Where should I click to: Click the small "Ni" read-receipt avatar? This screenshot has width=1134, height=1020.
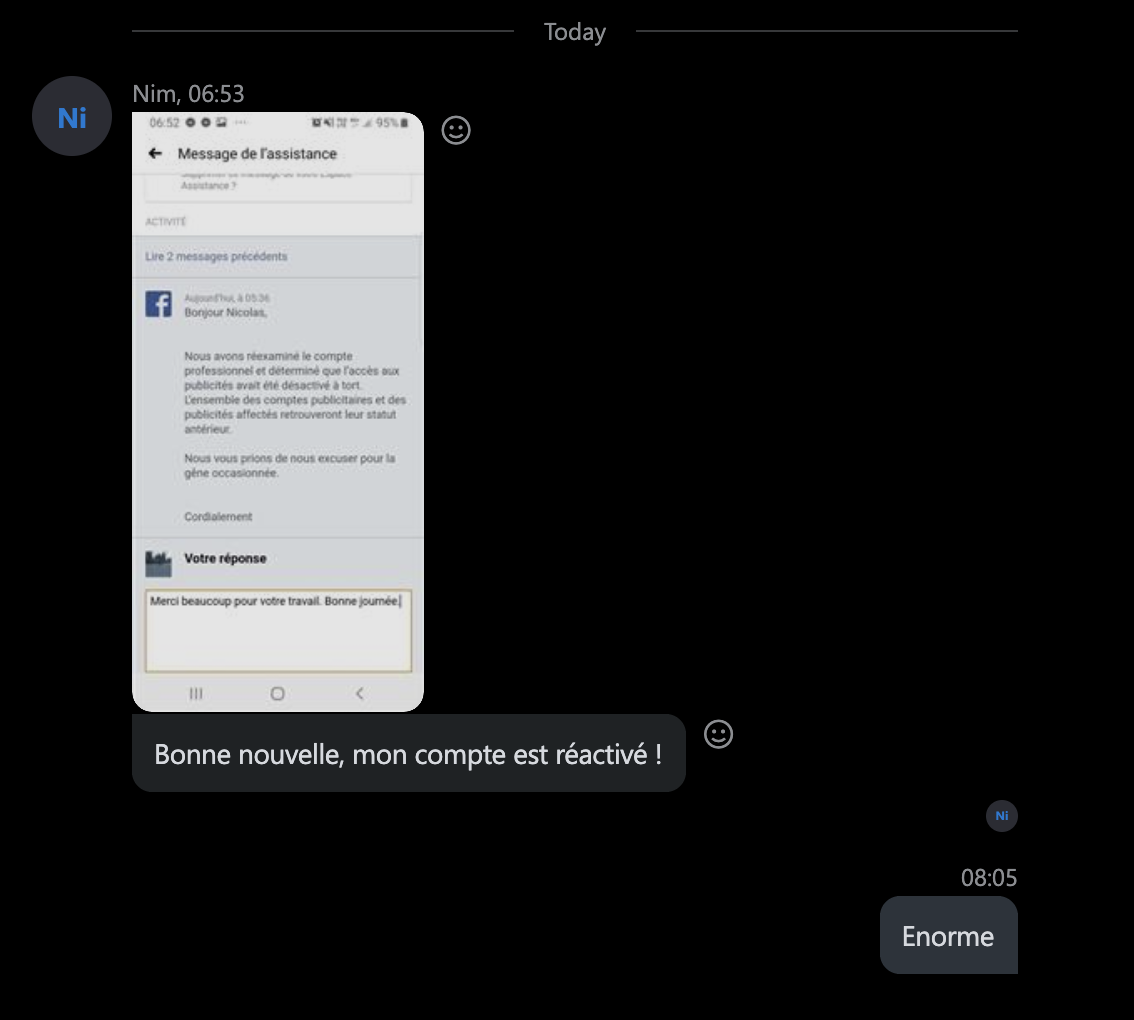point(1001,816)
